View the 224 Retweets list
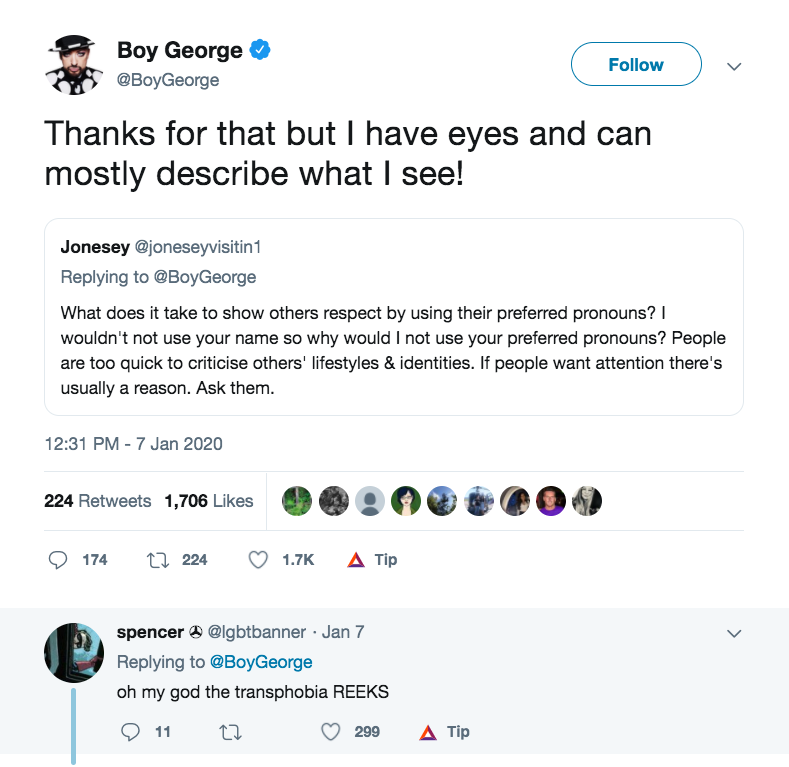Viewport: 789px width, 767px height. (98, 501)
